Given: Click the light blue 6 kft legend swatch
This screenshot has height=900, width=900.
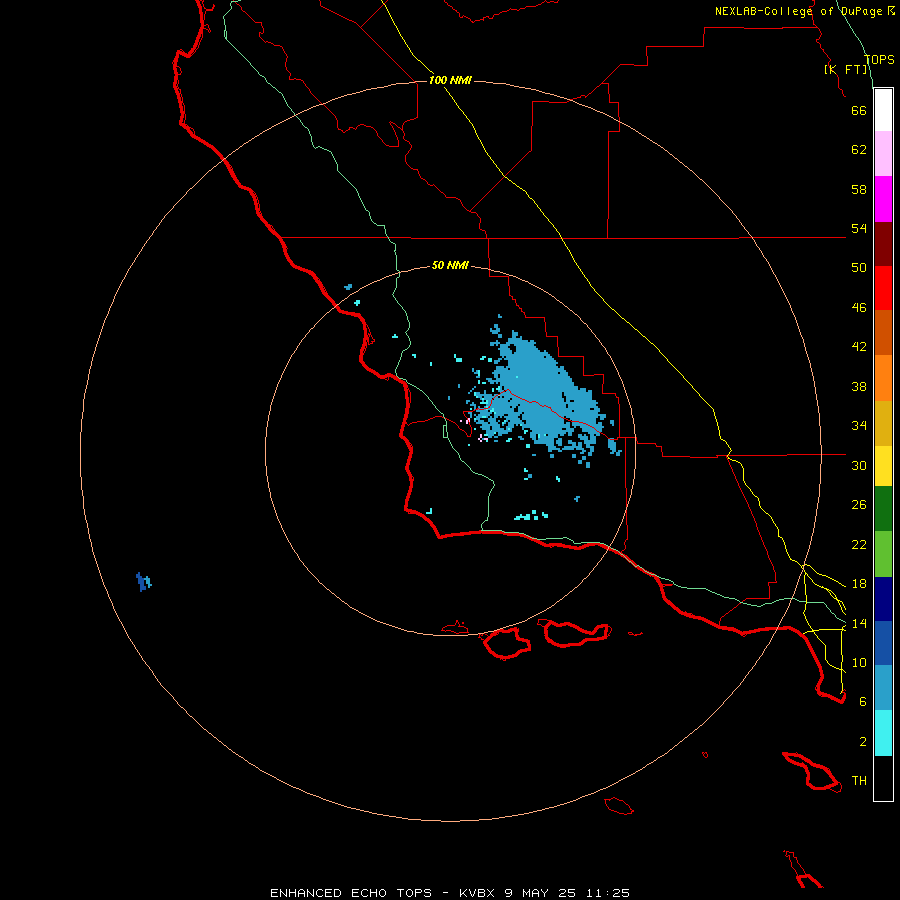Looking at the screenshot, I should tap(883, 687).
